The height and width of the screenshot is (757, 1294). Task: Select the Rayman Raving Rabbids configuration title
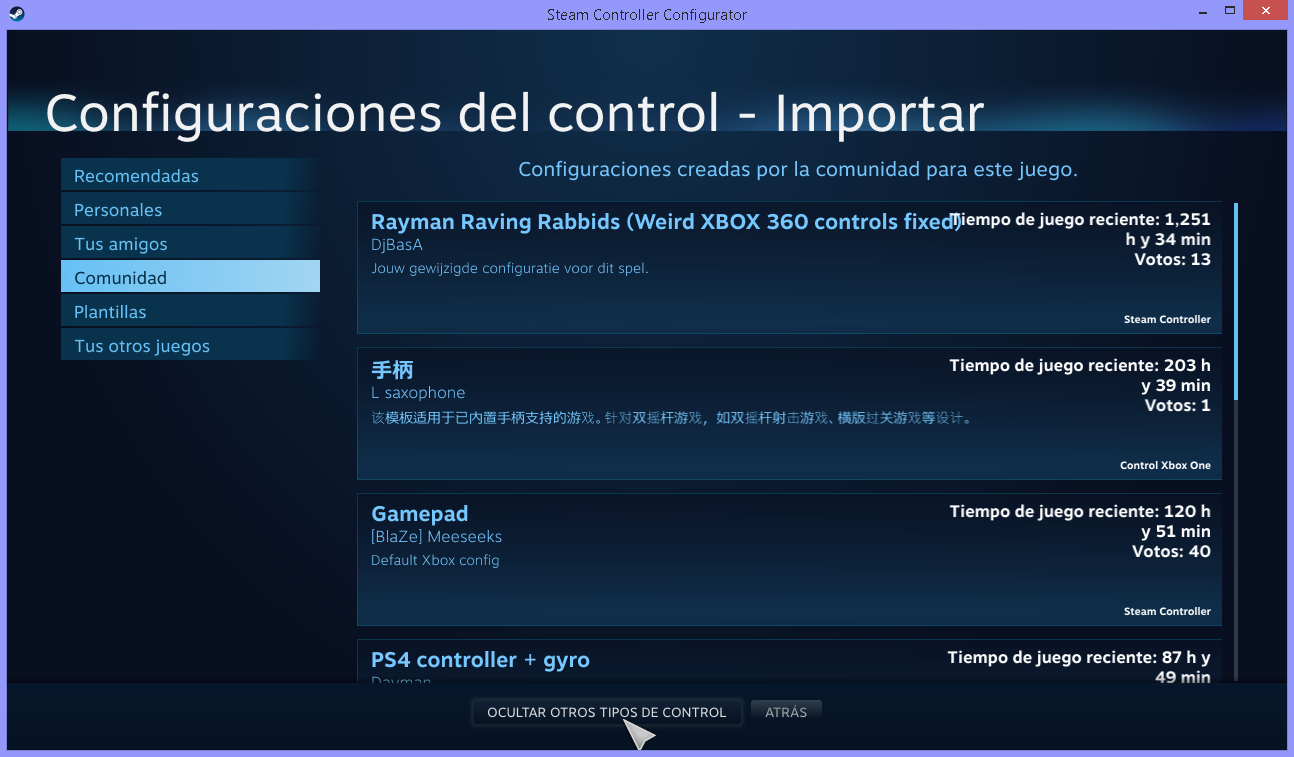pos(666,222)
